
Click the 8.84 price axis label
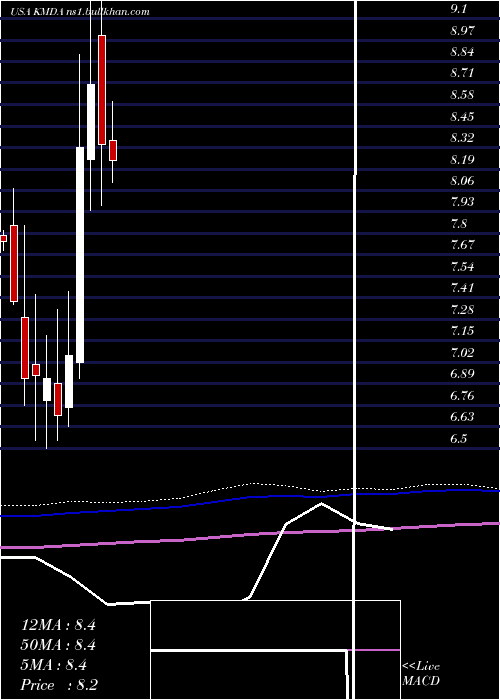click(462, 52)
